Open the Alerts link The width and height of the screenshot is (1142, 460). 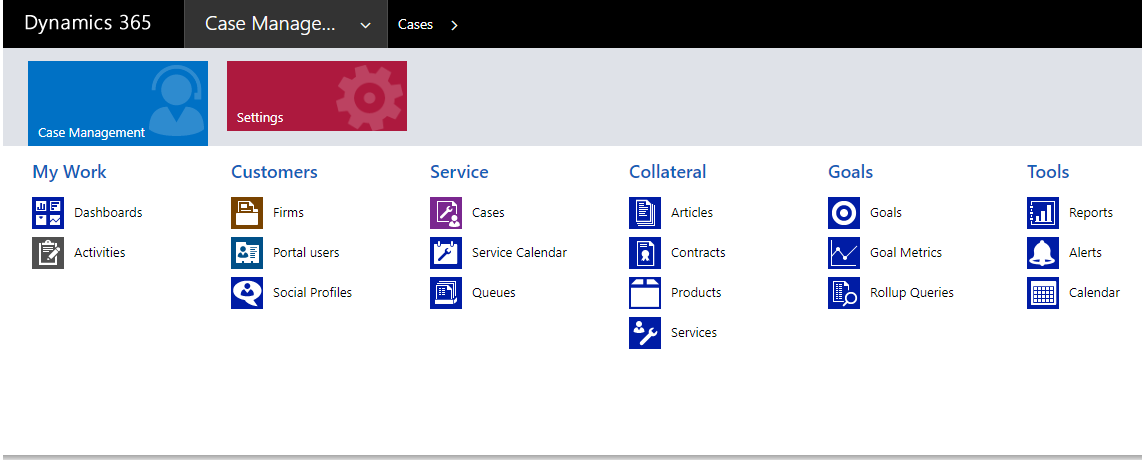pos(1085,253)
